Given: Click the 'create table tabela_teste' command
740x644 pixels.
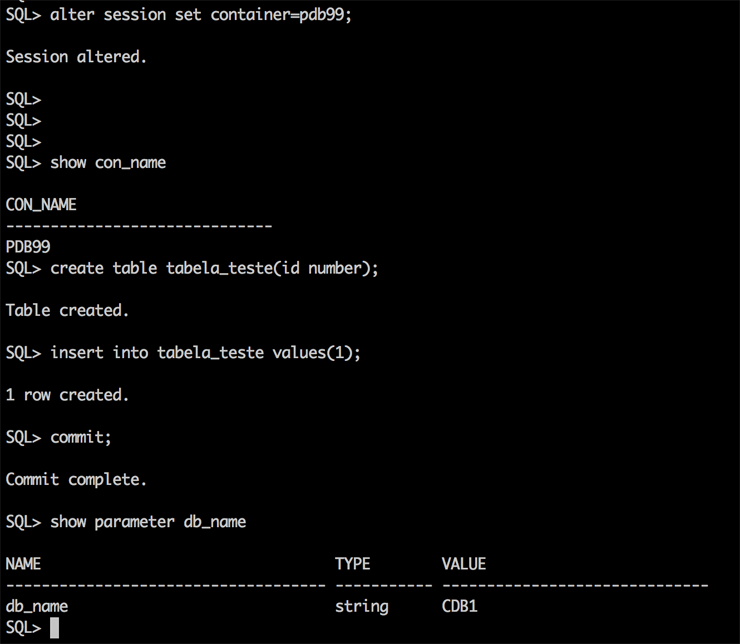Looking at the screenshot, I should (x=215, y=268).
